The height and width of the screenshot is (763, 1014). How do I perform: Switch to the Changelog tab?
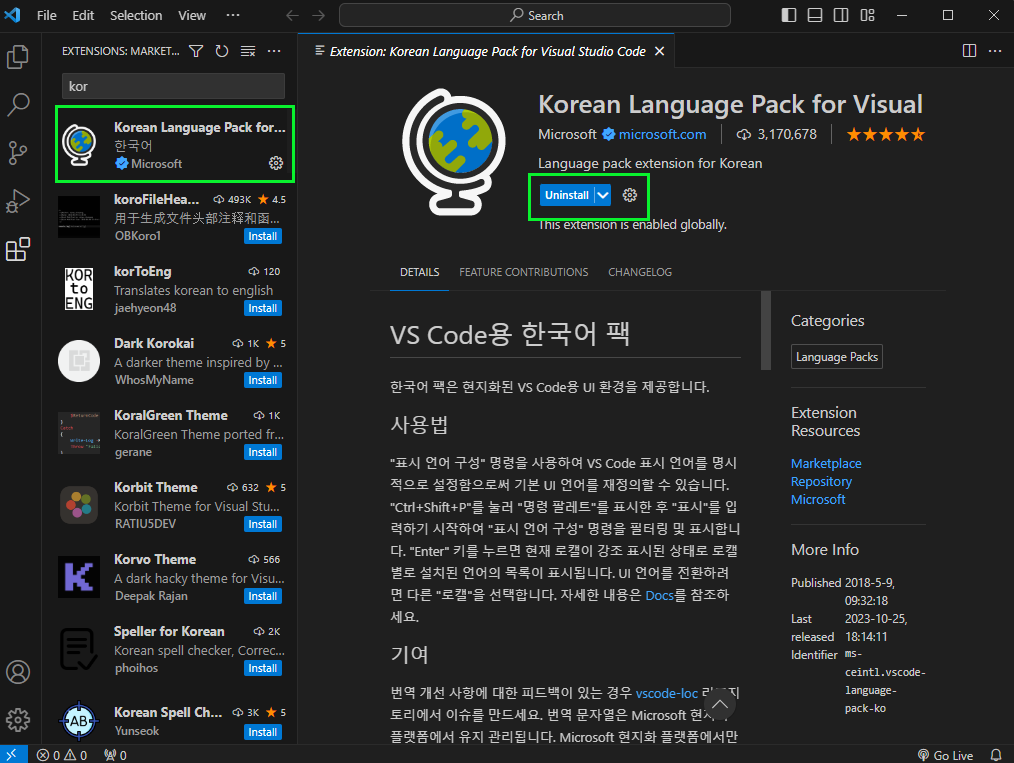(x=640, y=272)
